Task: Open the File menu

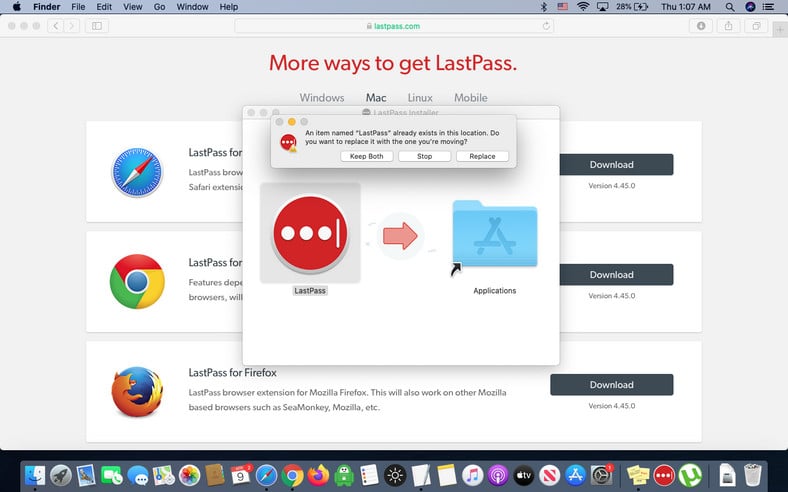Action: pos(78,7)
